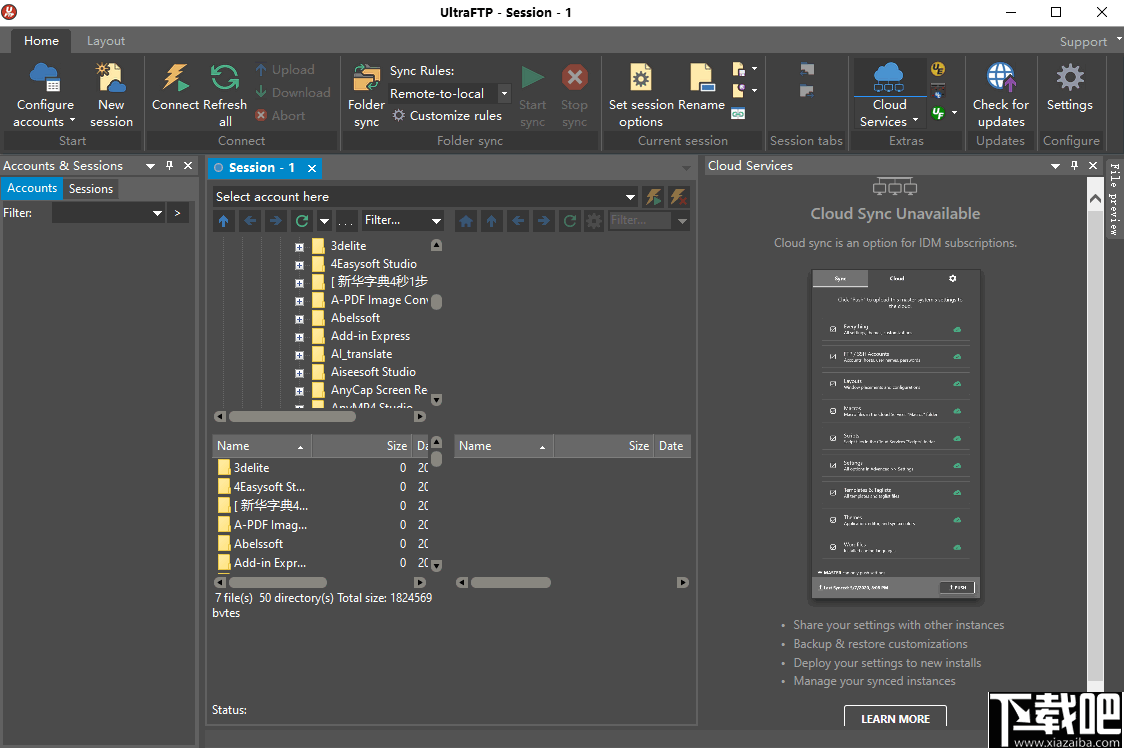Image resolution: width=1124 pixels, height=748 pixels.
Task: Select the Sessions tab
Action: pos(90,189)
